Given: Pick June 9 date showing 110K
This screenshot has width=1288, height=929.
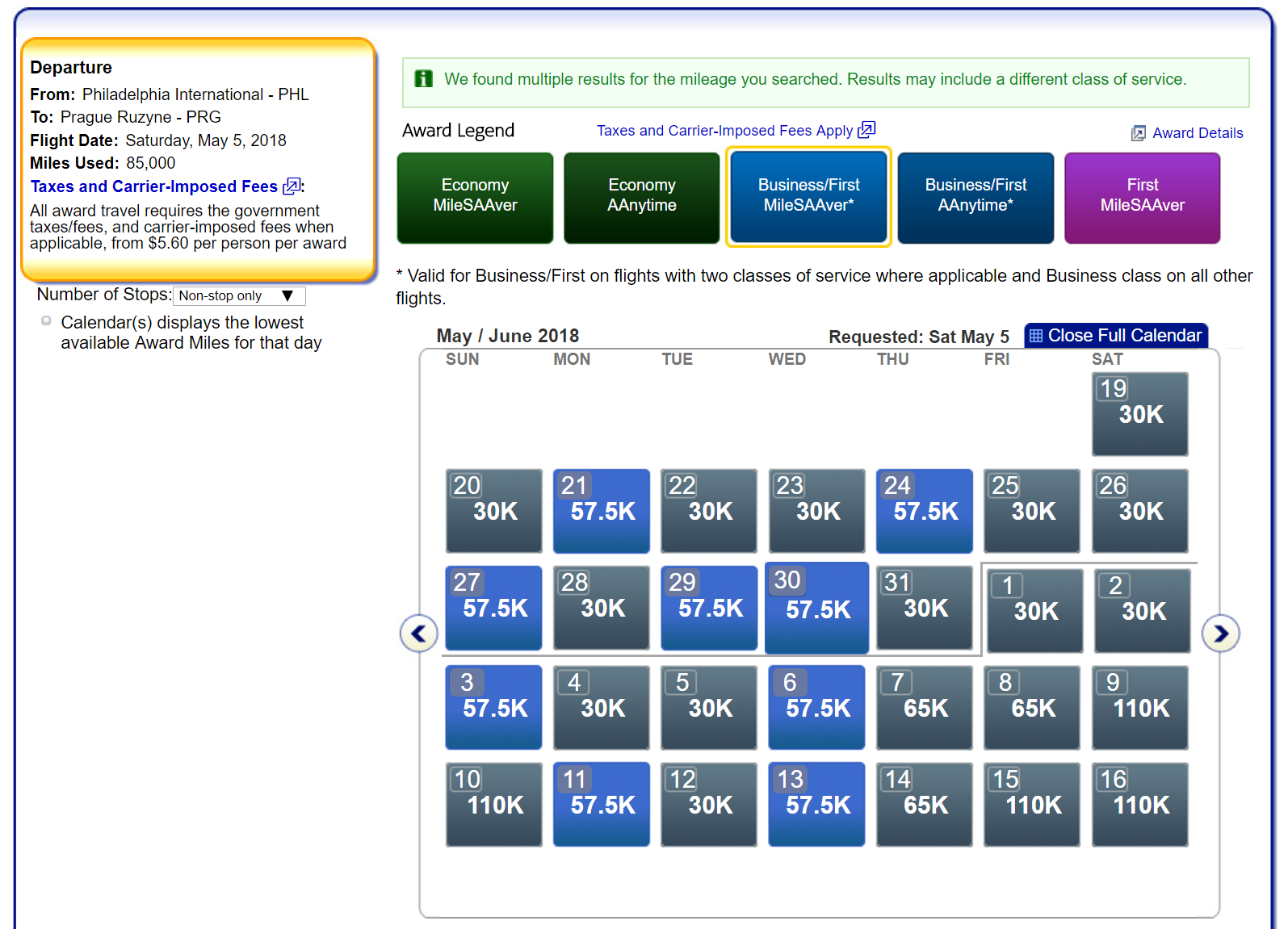Looking at the screenshot, I should 1140,708.
